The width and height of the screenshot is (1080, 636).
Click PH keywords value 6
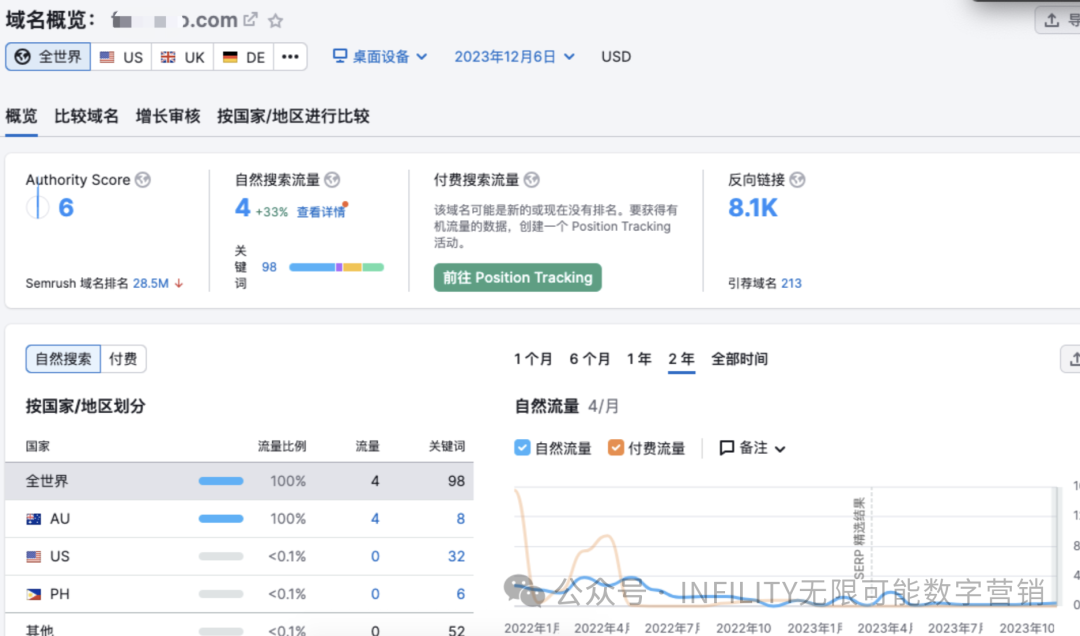(460, 594)
